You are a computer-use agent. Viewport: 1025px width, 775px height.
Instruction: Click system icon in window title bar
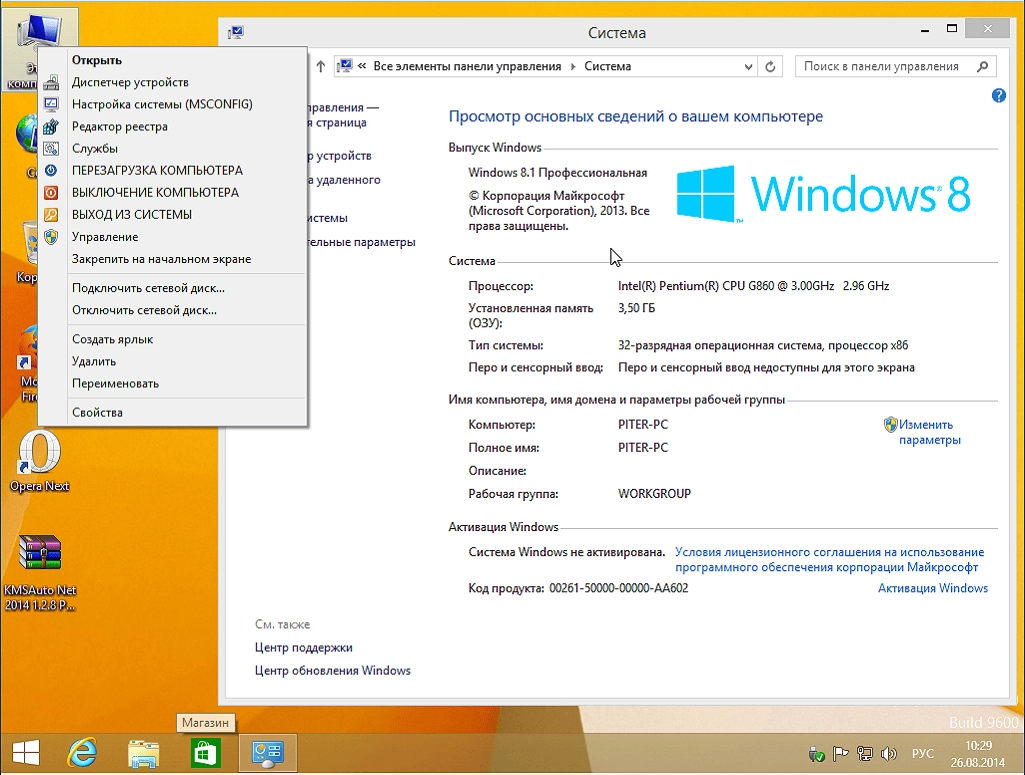click(235, 33)
